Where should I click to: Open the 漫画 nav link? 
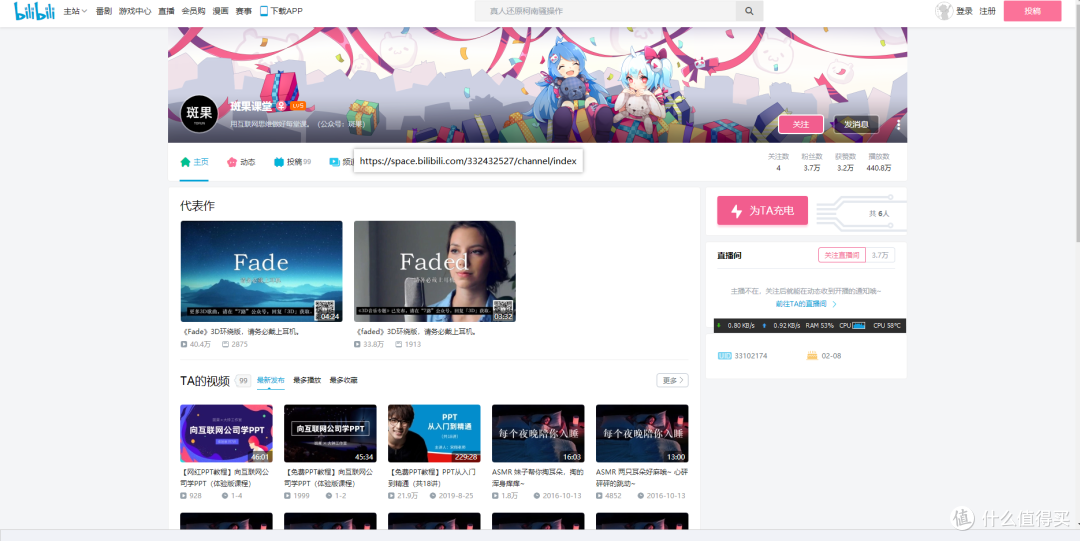(220, 11)
